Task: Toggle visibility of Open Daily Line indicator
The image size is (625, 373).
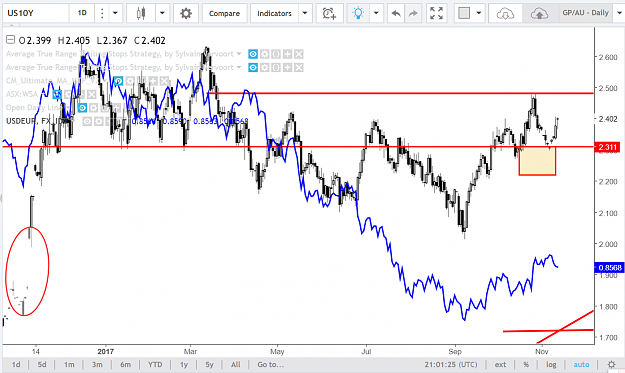Action: click(82, 108)
